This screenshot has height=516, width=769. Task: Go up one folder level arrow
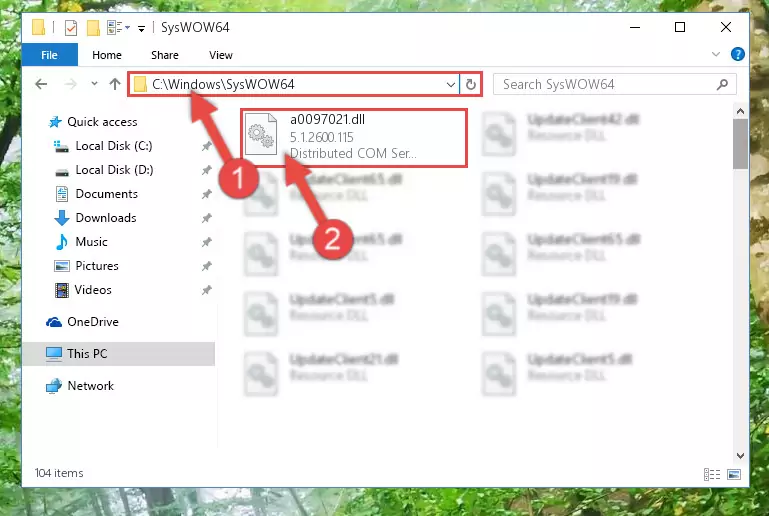pos(115,84)
